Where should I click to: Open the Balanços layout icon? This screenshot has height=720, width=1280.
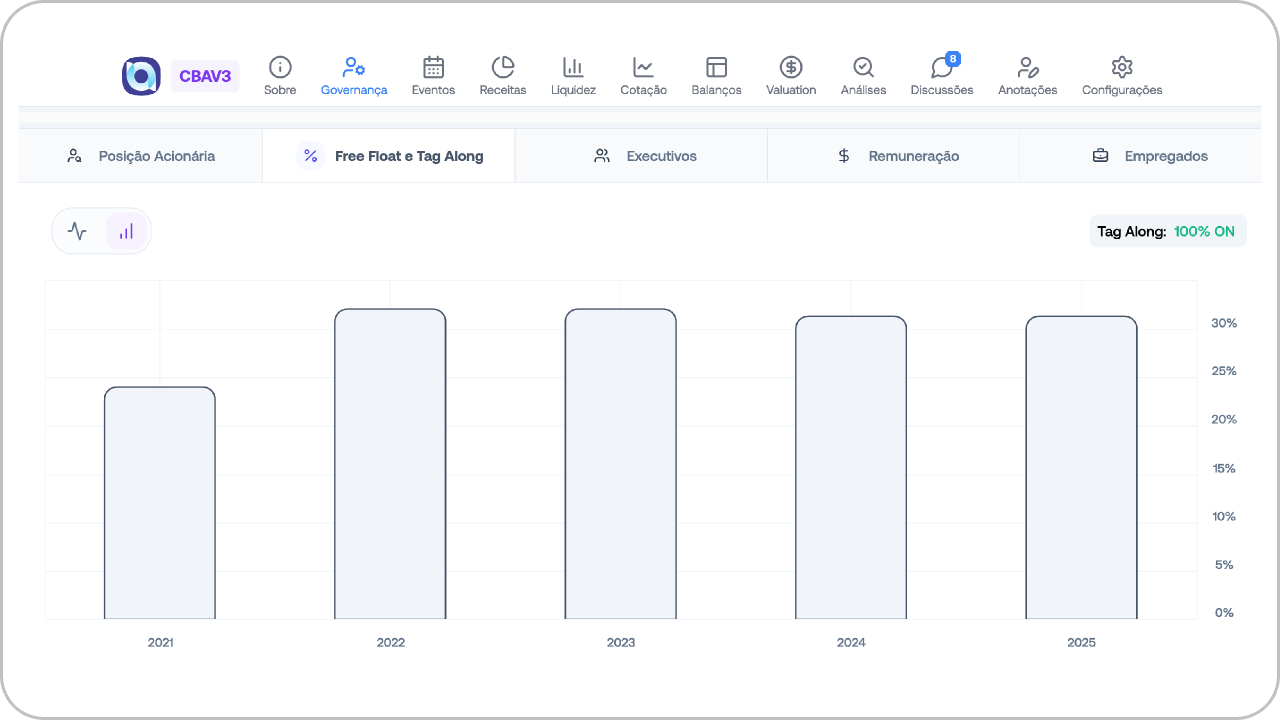pos(716,67)
